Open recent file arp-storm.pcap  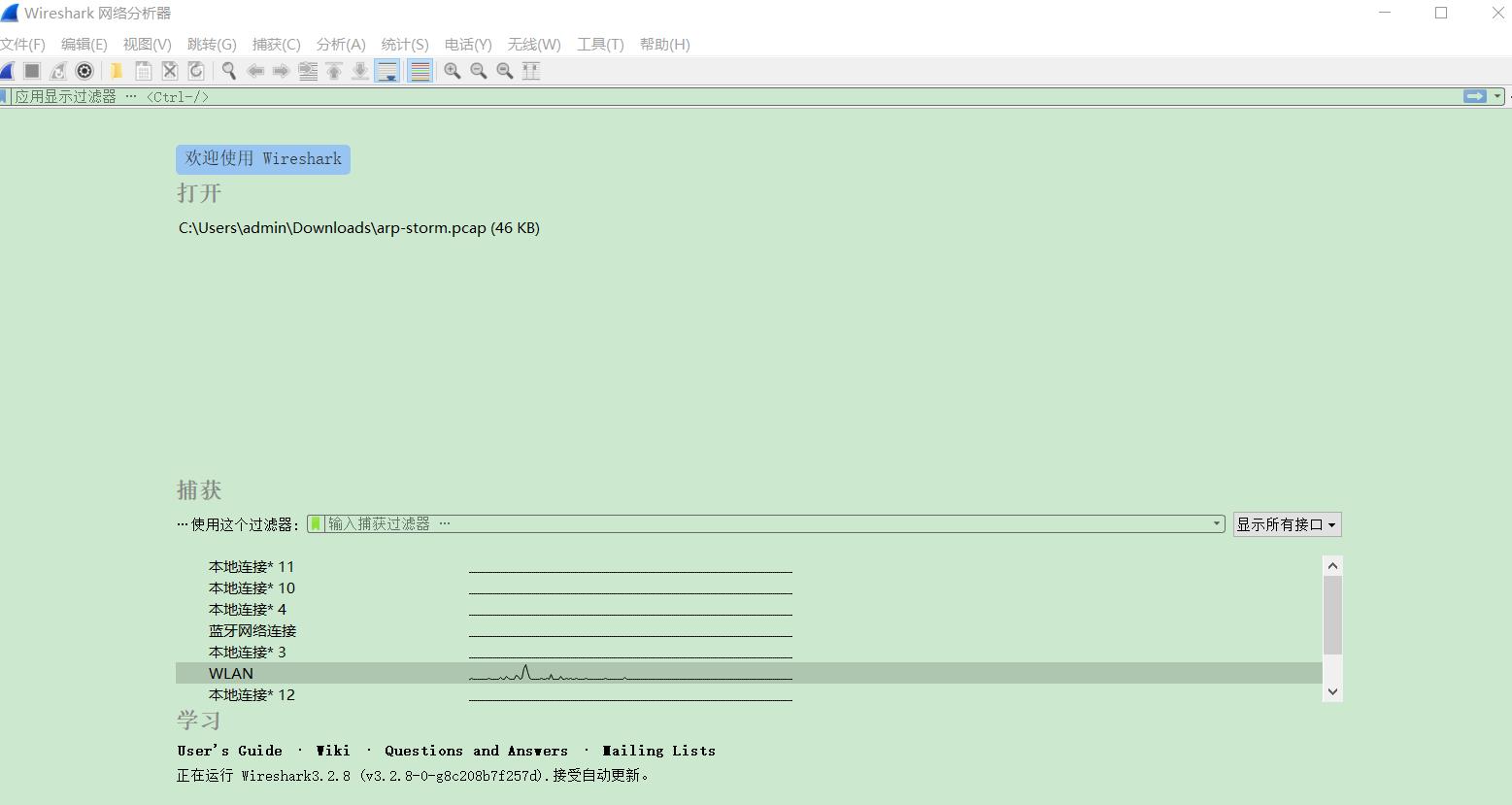pyautogui.click(x=359, y=228)
